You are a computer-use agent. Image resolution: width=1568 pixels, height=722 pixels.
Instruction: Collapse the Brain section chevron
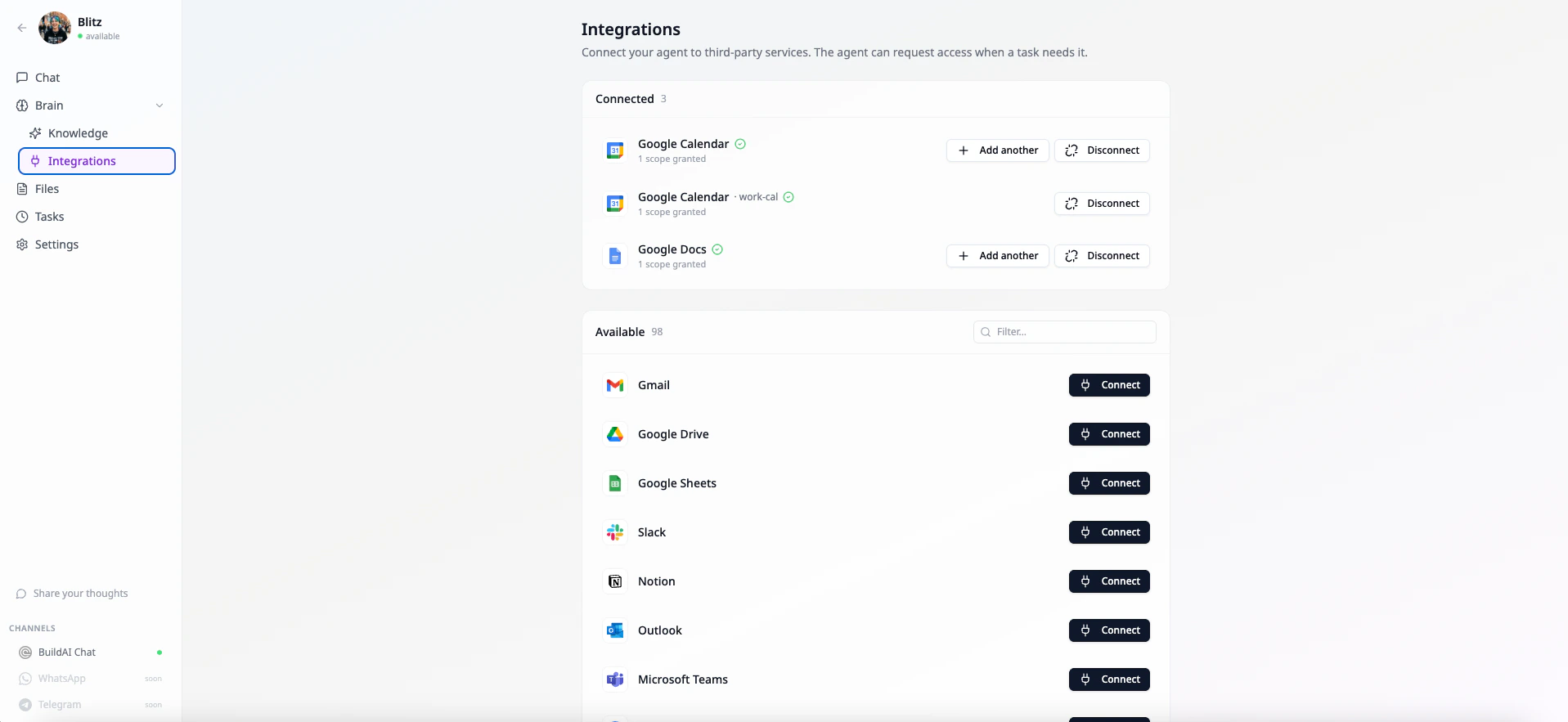point(159,105)
